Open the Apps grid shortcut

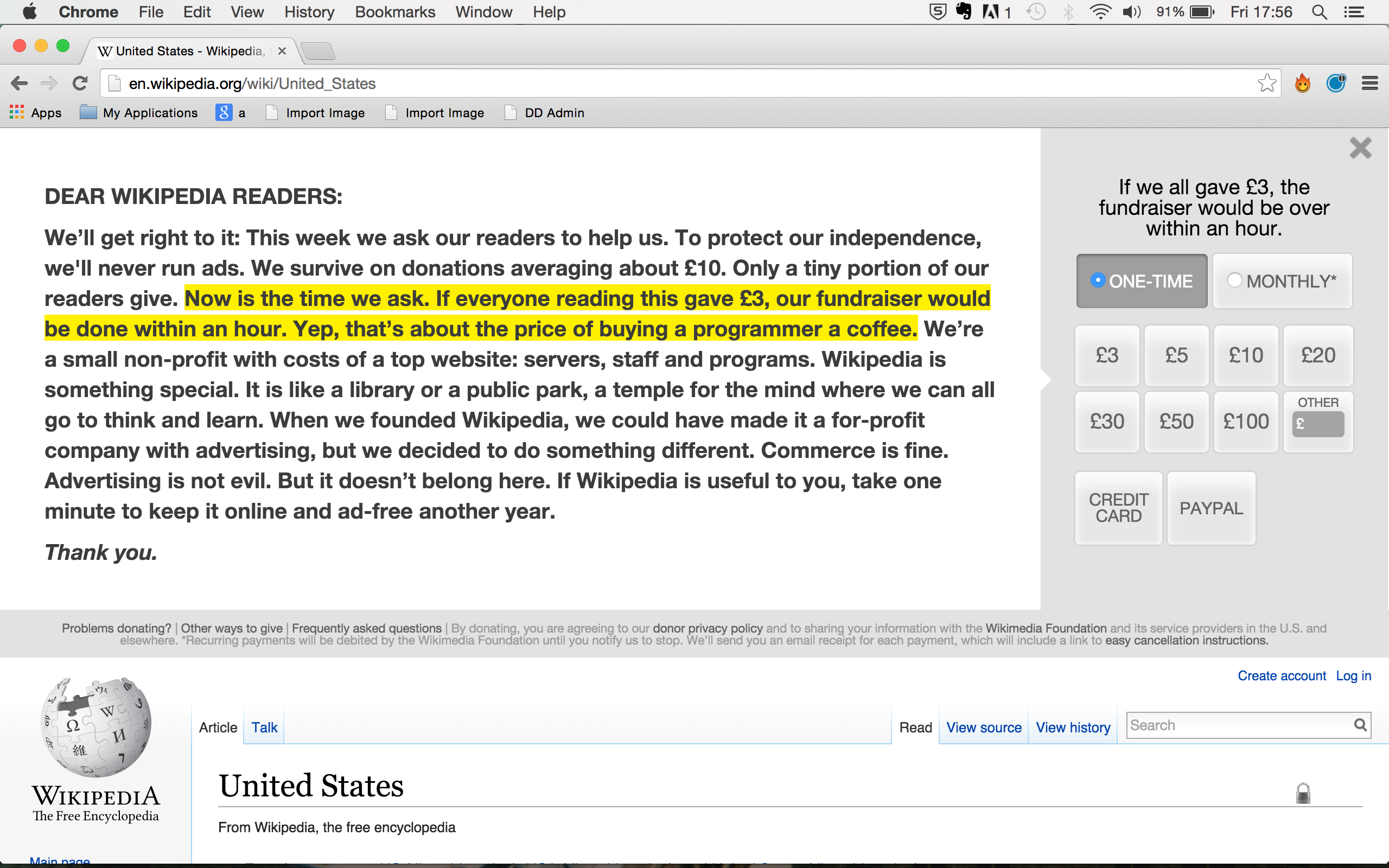coord(36,112)
